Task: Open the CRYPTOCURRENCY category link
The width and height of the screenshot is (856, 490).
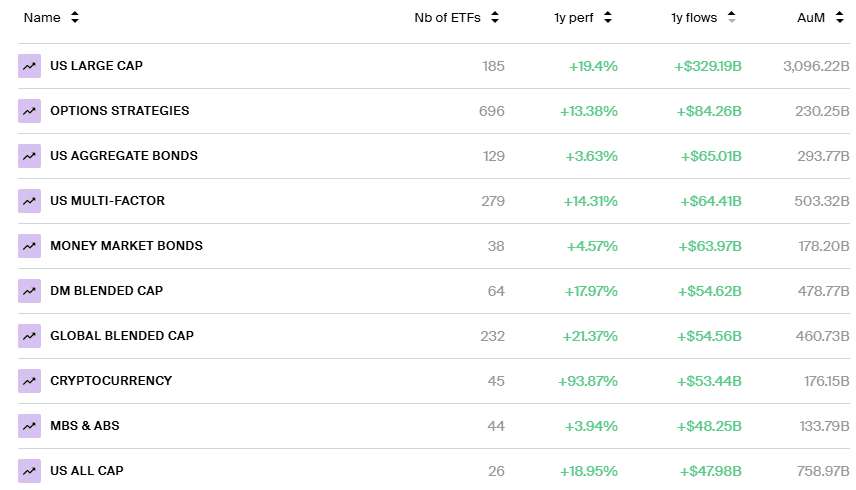Action: tap(111, 381)
